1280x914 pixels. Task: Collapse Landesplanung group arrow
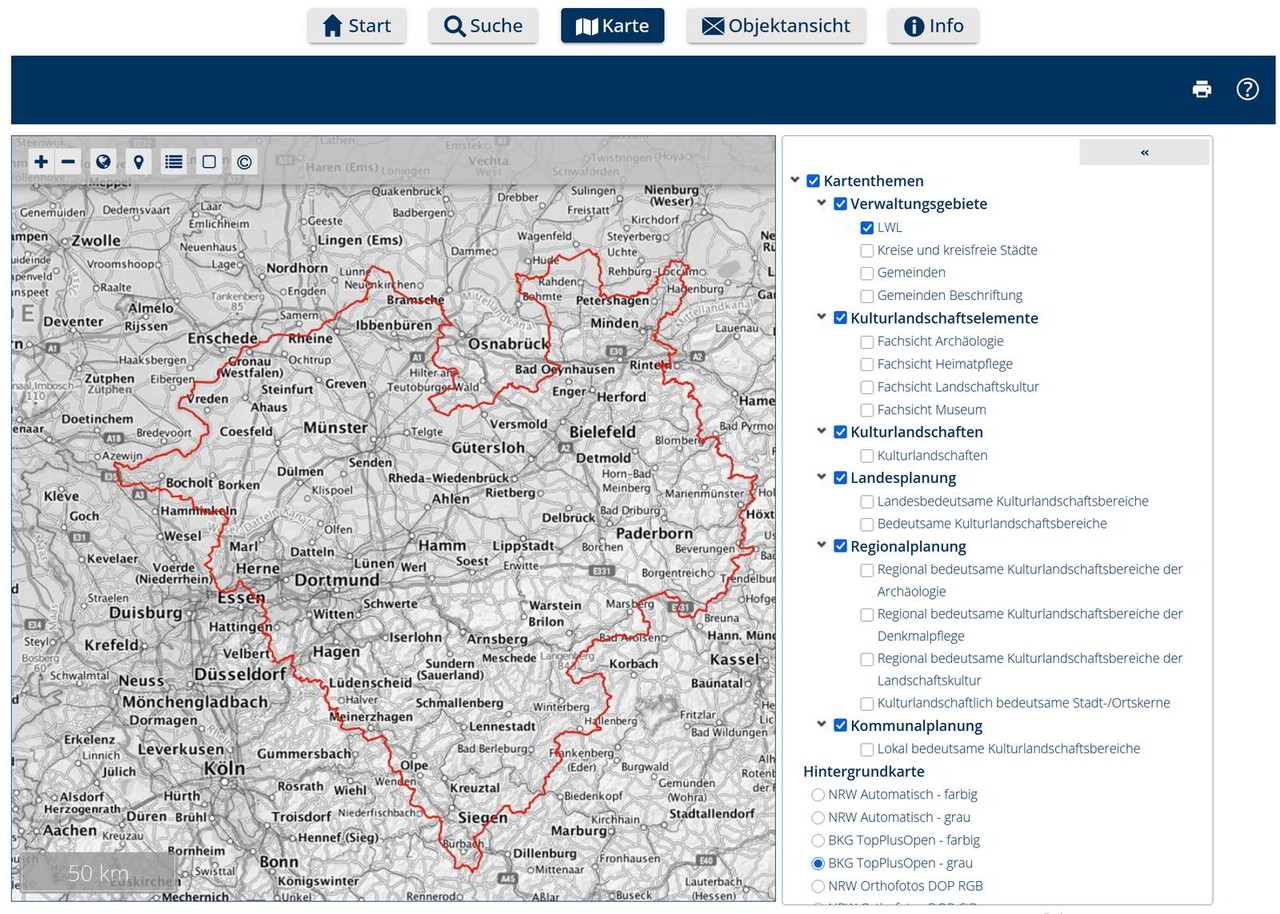coord(822,477)
